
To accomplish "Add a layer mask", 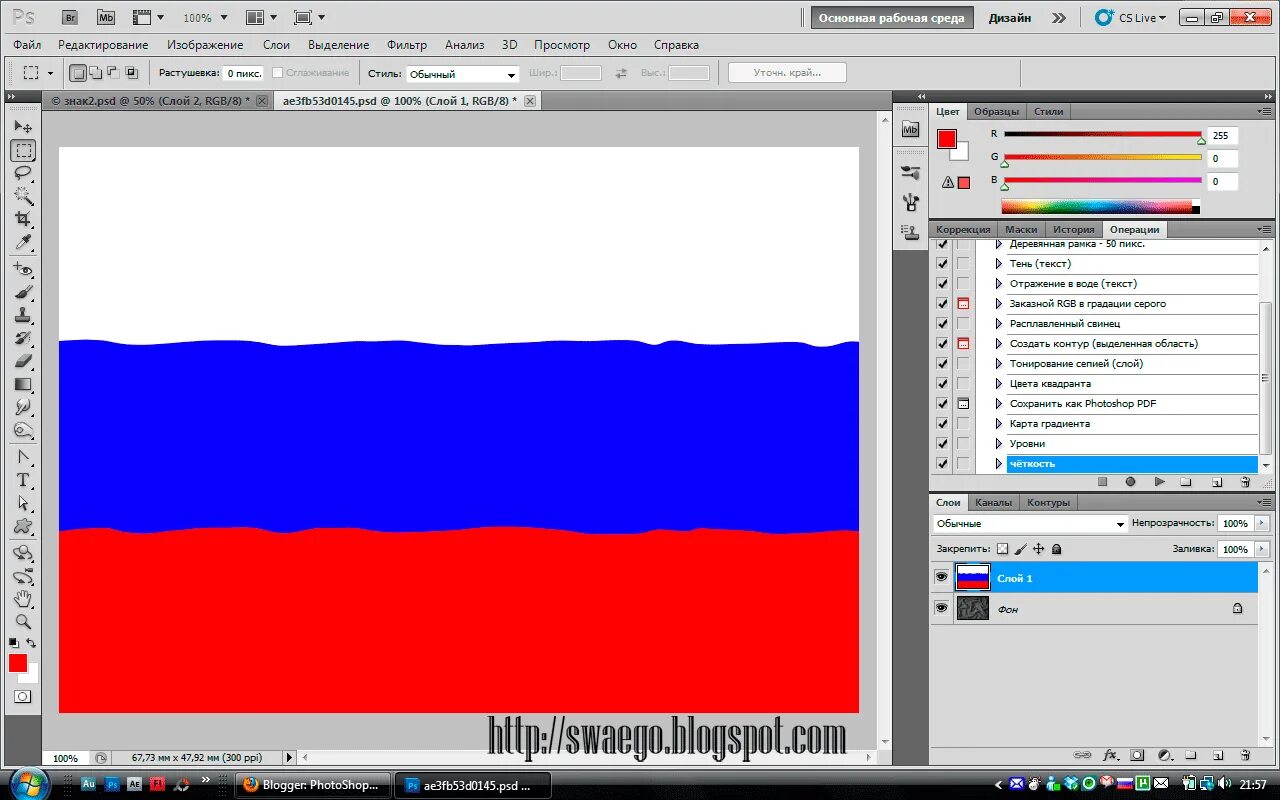I will pyautogui.click(x=1137, y=755).
